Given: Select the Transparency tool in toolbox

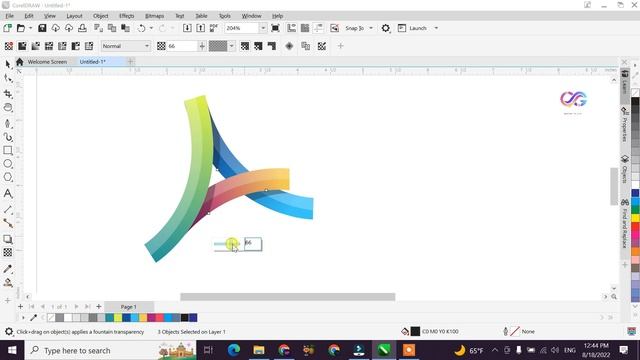Looking at the screenshot, I should [8, 253].
